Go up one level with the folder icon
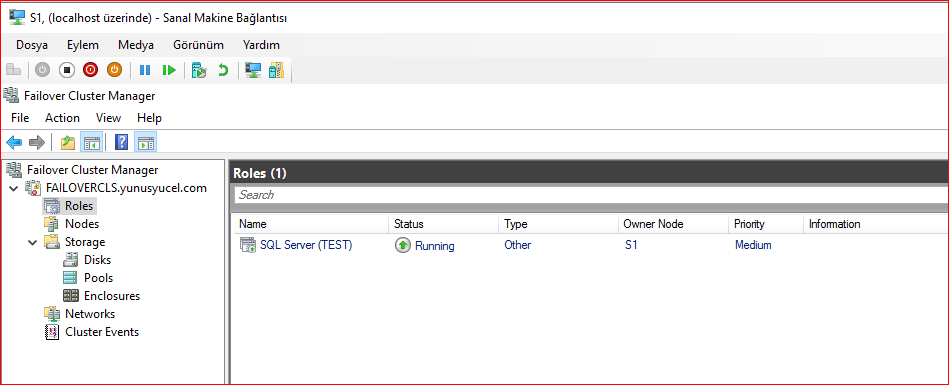949x385 pixels. coord(68,143)
